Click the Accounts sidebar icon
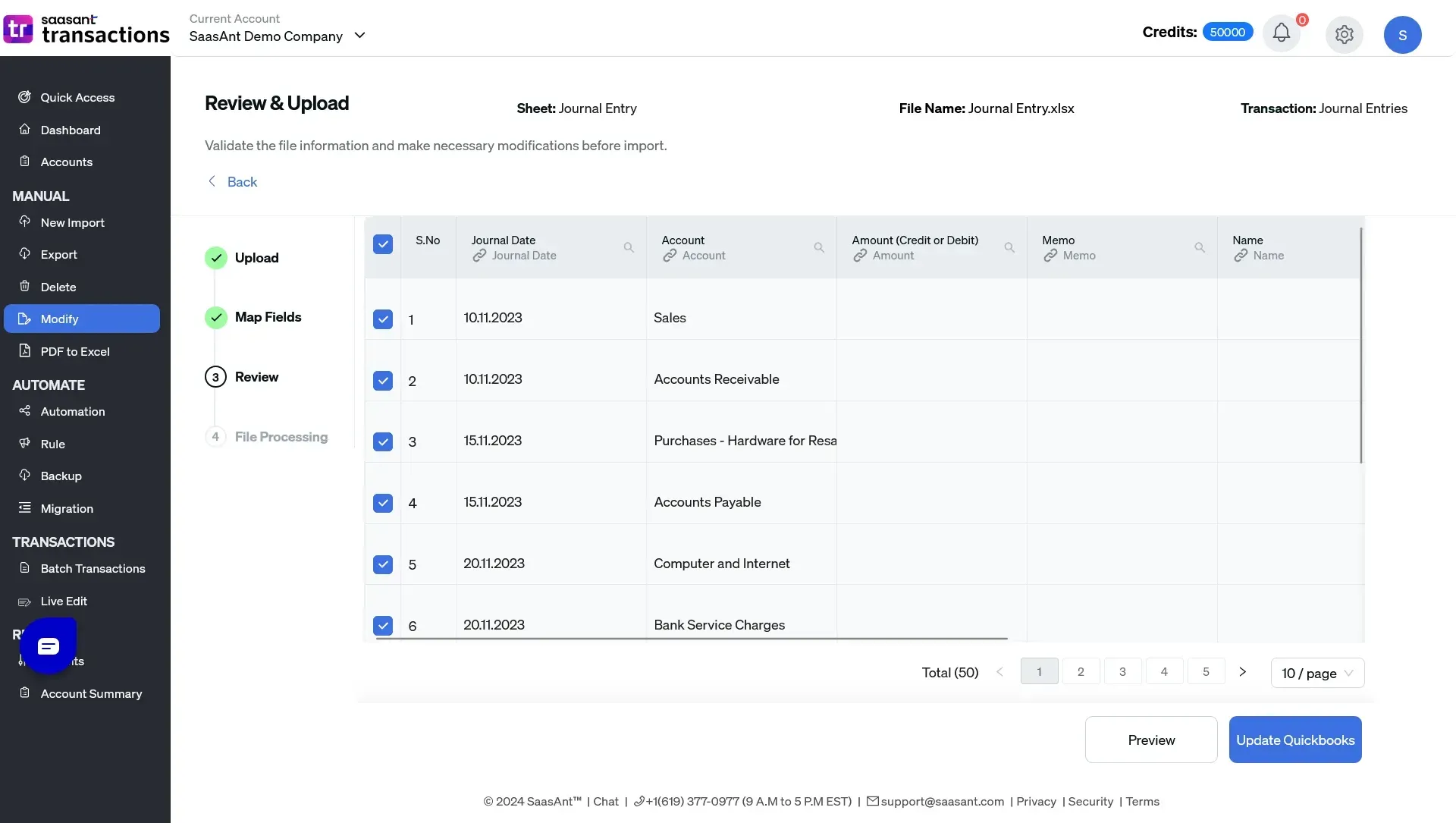Viewport: 1456px width, 823px height. (24, 161)
